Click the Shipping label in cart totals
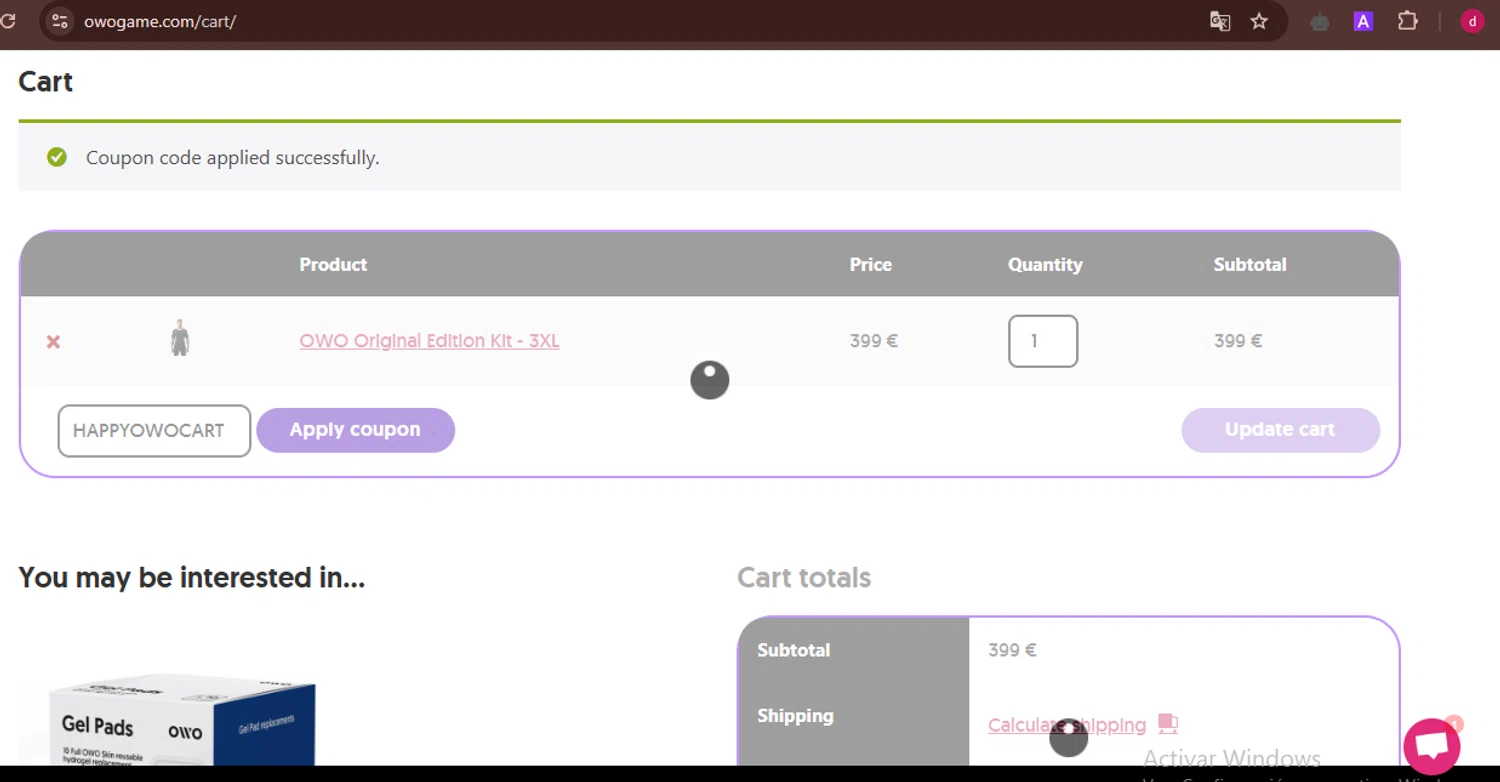 point(795,716)
